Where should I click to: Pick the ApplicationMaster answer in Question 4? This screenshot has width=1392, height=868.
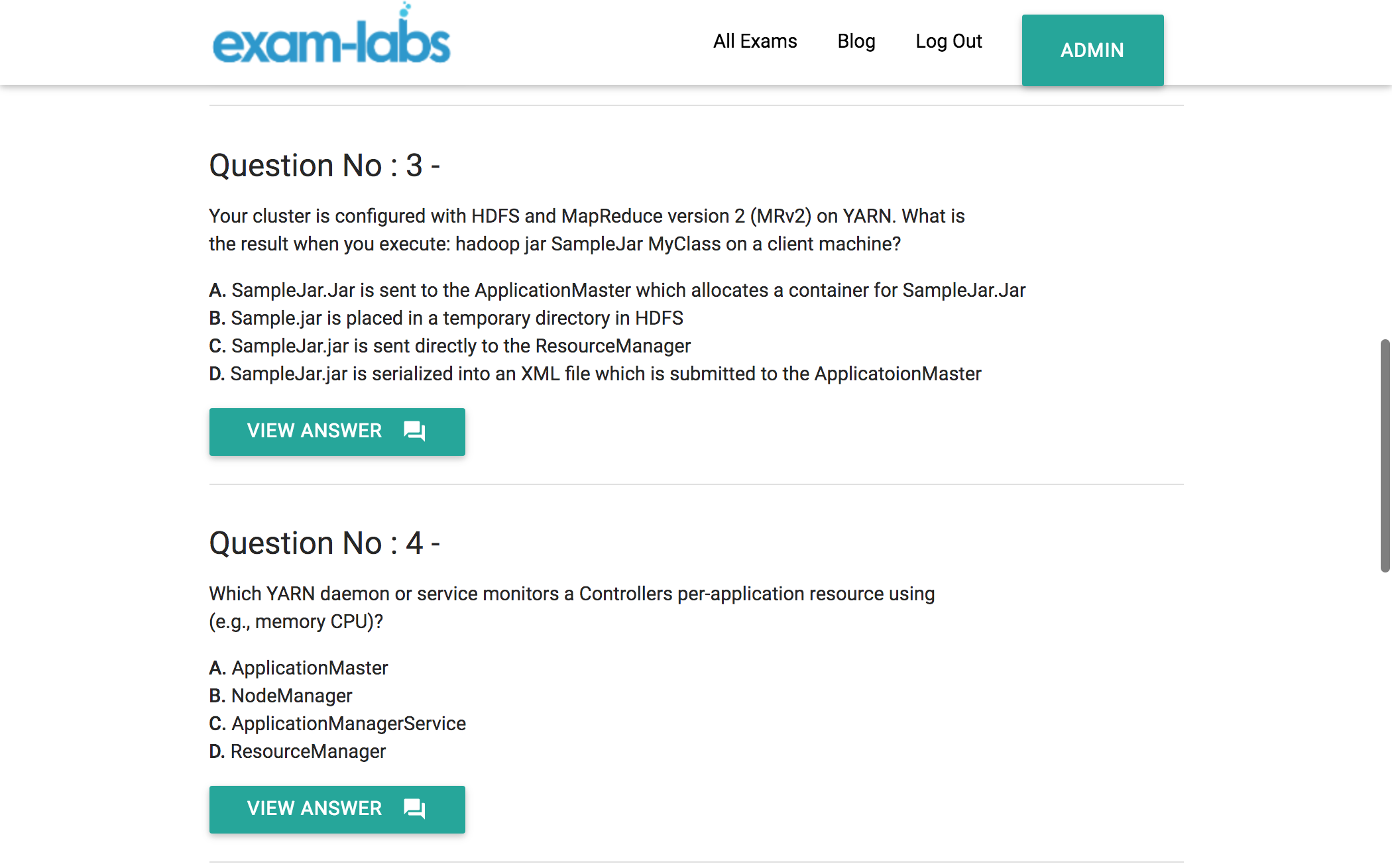point(298,668)
